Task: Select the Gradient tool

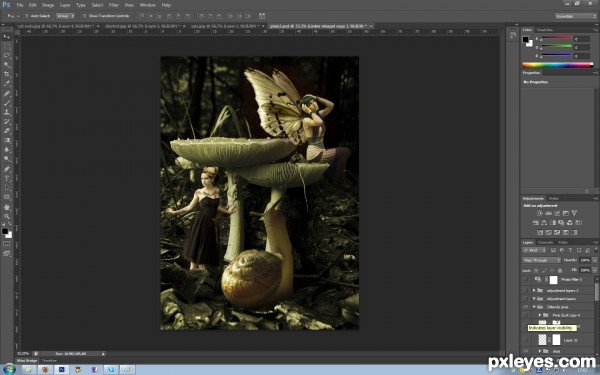Action: (7, 140)
